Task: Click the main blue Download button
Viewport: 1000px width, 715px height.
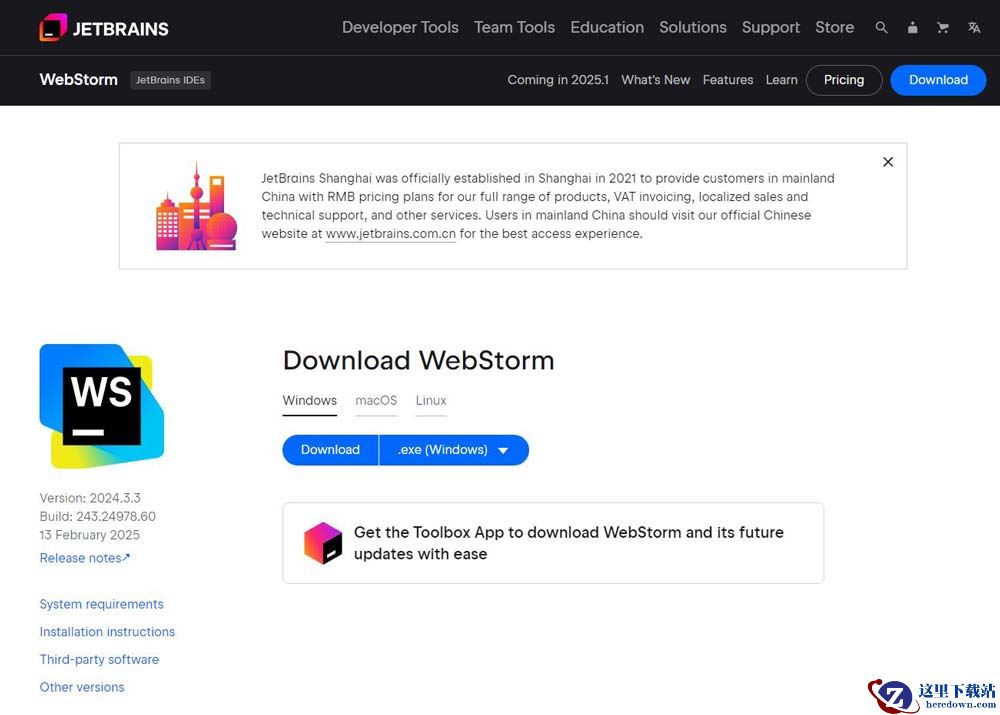Action: pyautogui.click(x=330, y=450)
